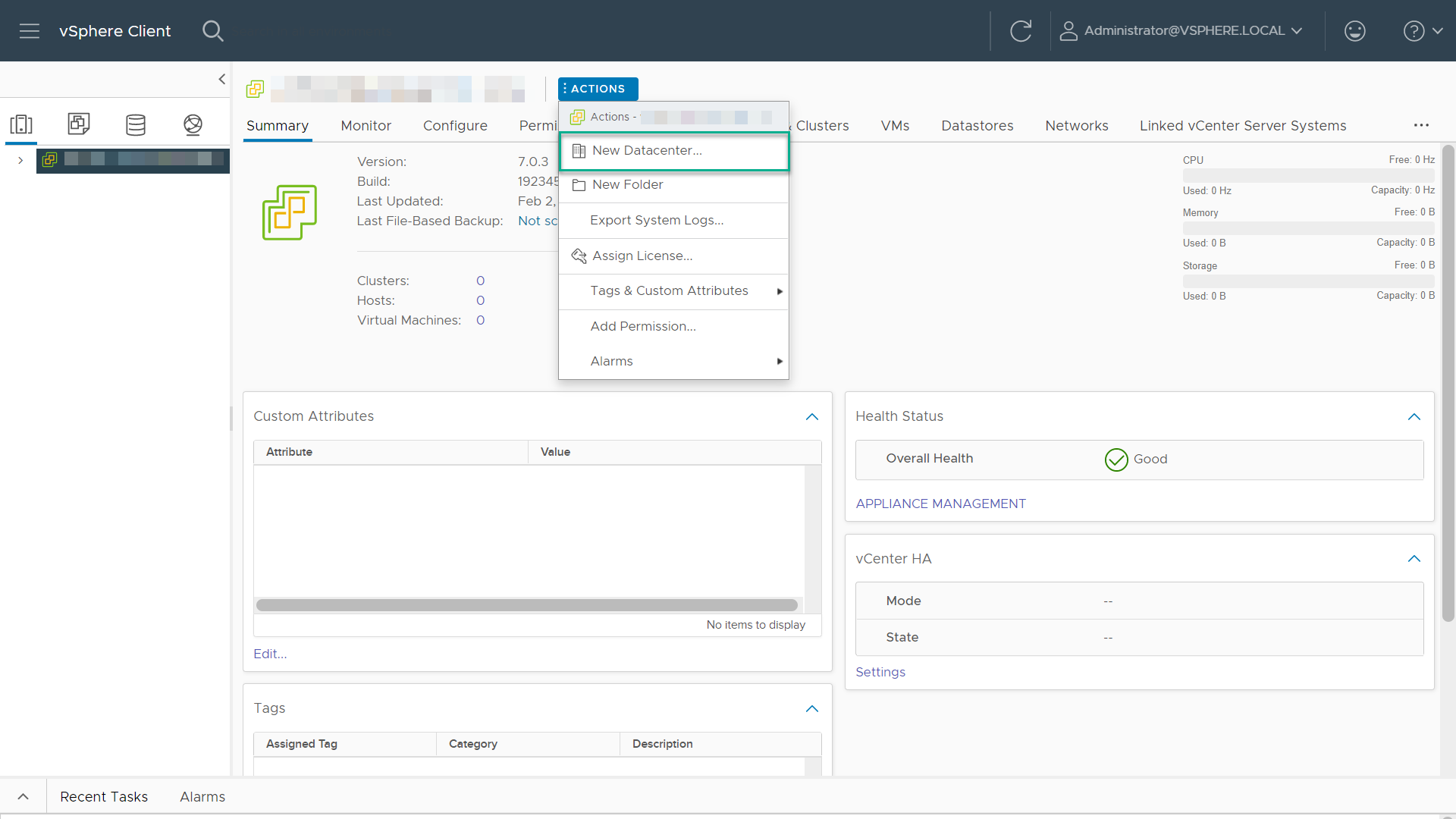The width and height of the screenshot is (1456, 819).
Task: Switch to VMs and Templates inventory view
Action: click(x=79, y=124)
